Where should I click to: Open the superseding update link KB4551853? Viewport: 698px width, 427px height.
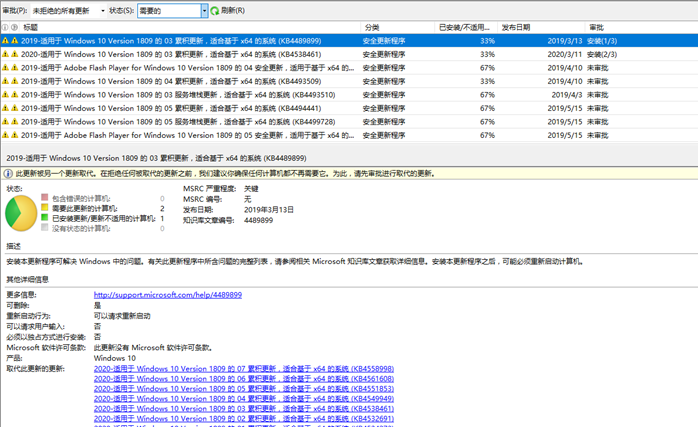click(x=244, y=389)
